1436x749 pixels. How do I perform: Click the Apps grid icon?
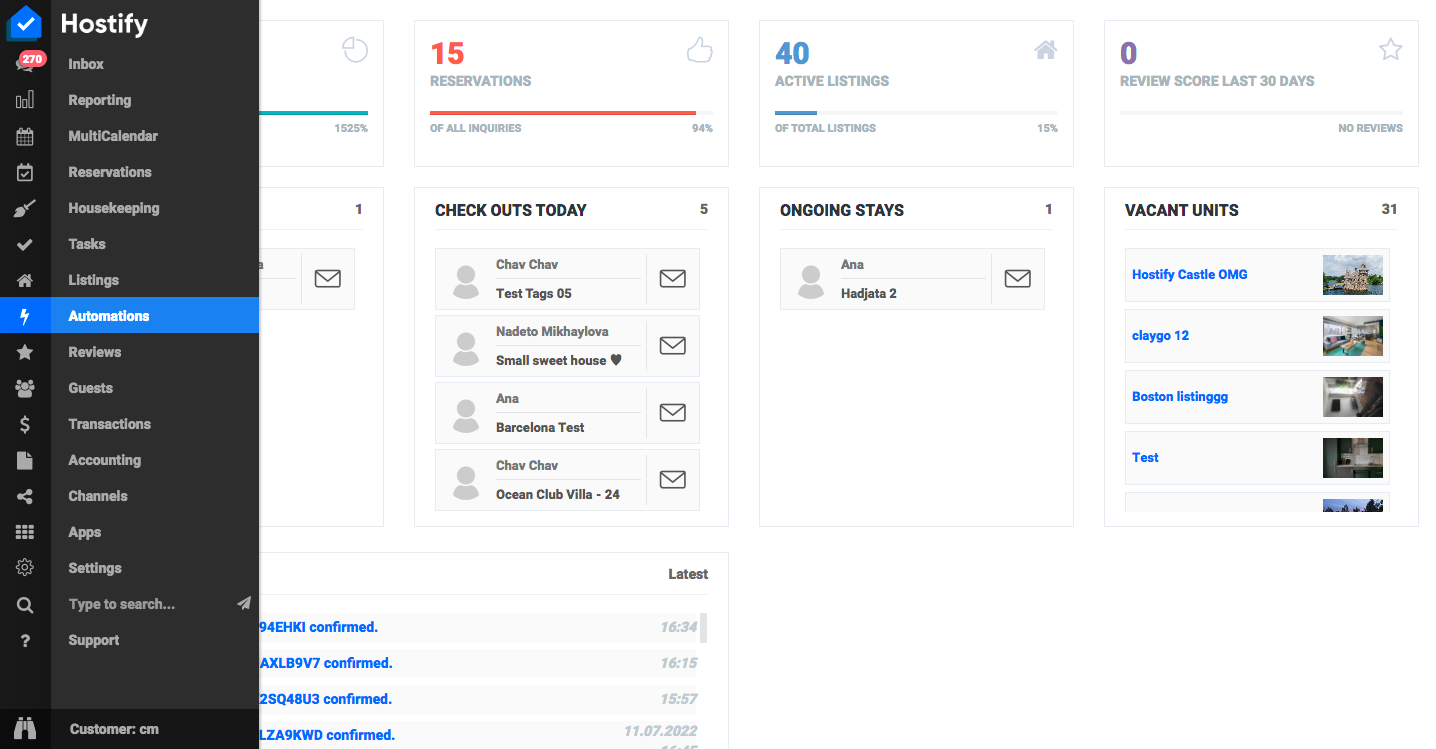[25, 532]
